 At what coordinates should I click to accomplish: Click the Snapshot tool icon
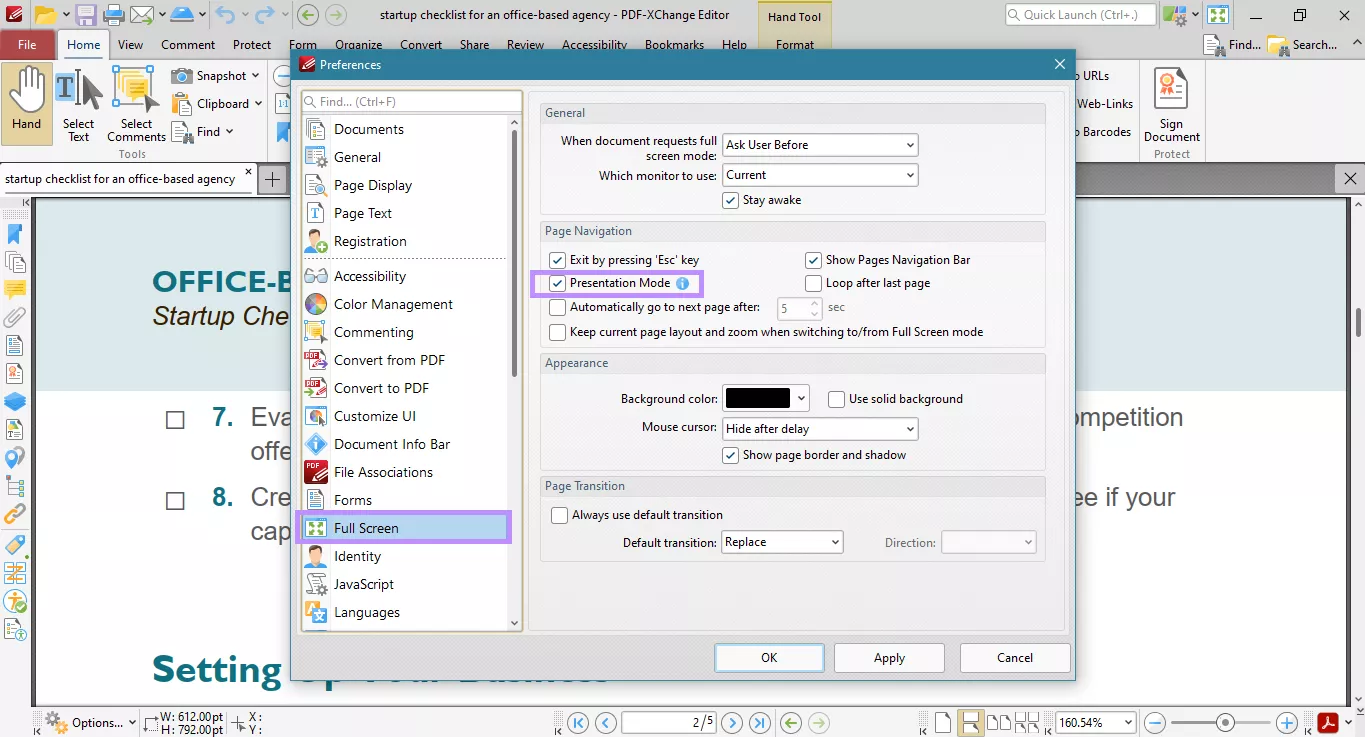183,75
